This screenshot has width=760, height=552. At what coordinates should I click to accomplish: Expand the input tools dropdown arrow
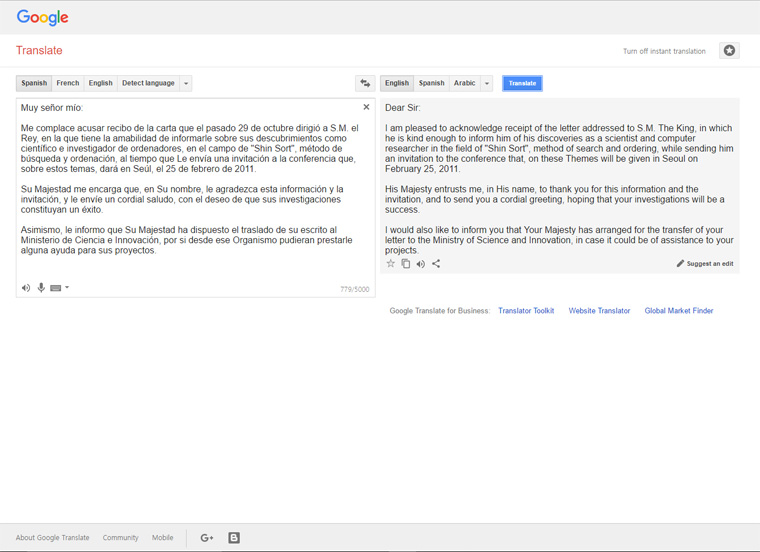pos(67,287)
